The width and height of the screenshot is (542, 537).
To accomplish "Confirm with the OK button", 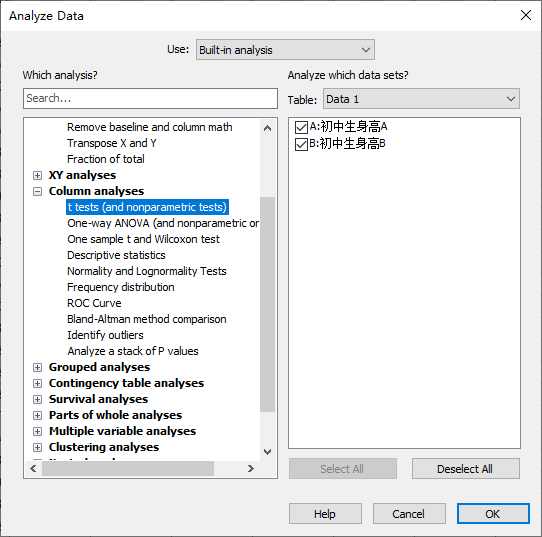I will pos(493,514).
